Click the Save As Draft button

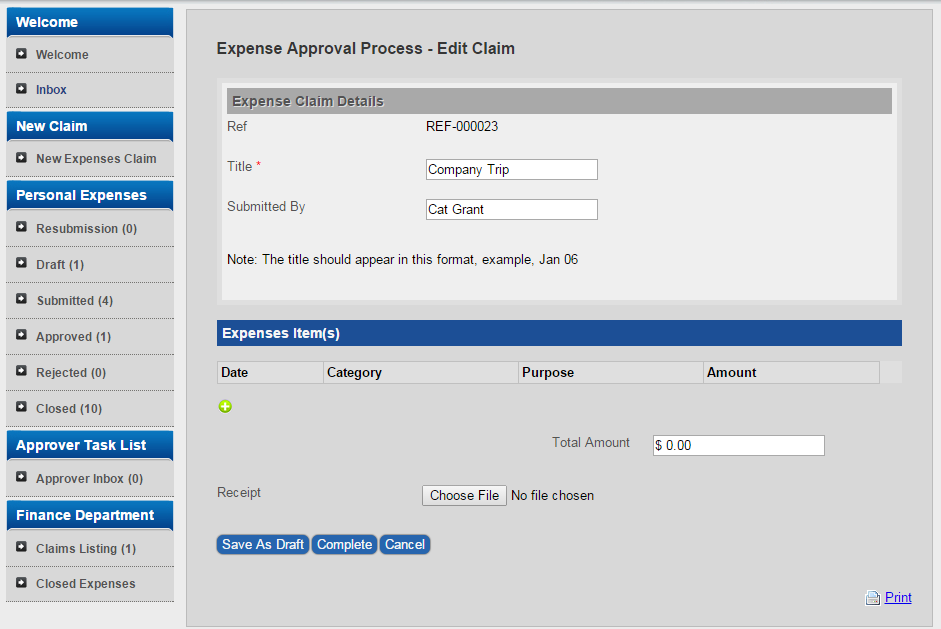(x=263, y=544)
